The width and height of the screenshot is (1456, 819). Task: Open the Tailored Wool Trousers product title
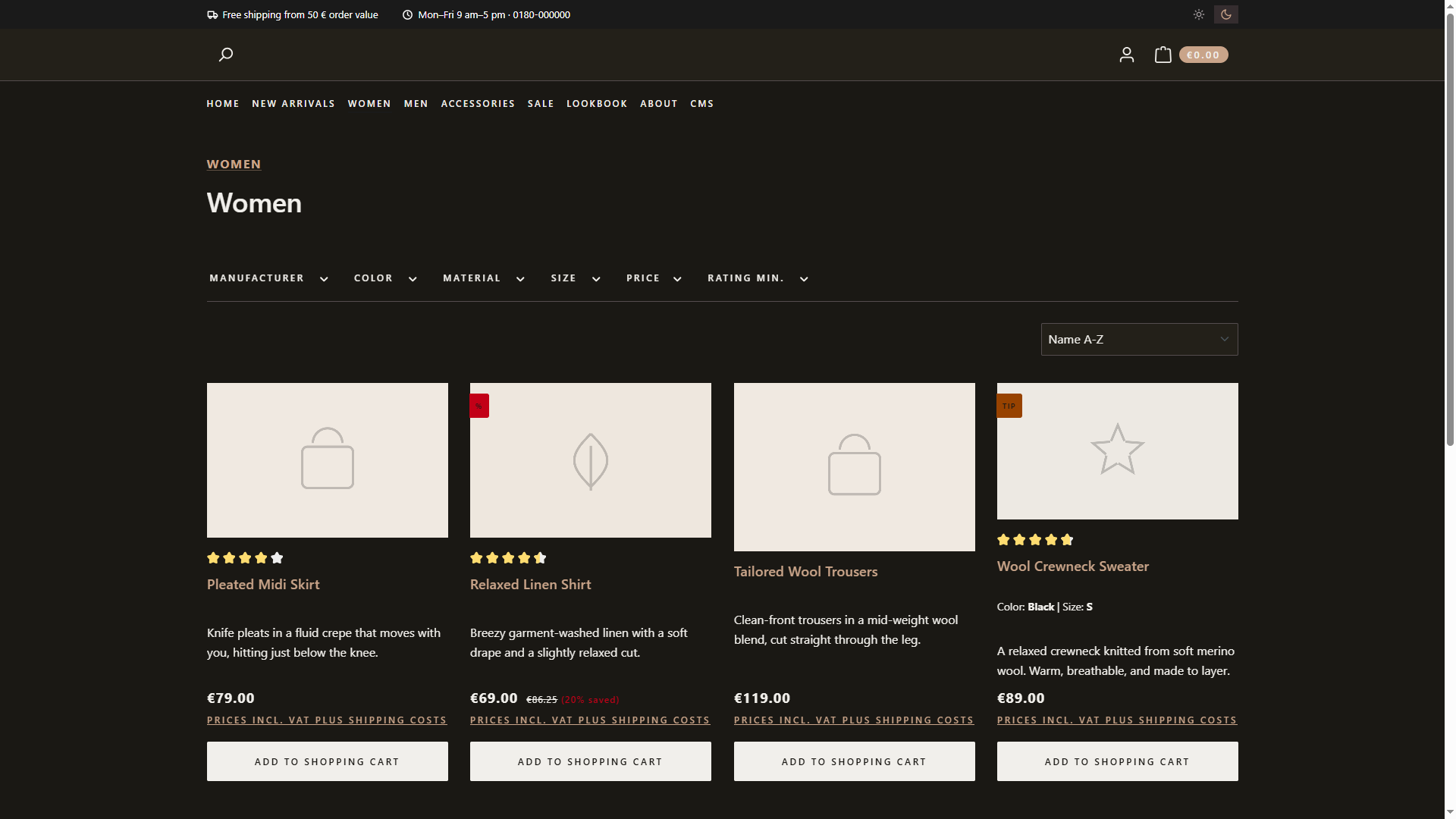point(805,572)
